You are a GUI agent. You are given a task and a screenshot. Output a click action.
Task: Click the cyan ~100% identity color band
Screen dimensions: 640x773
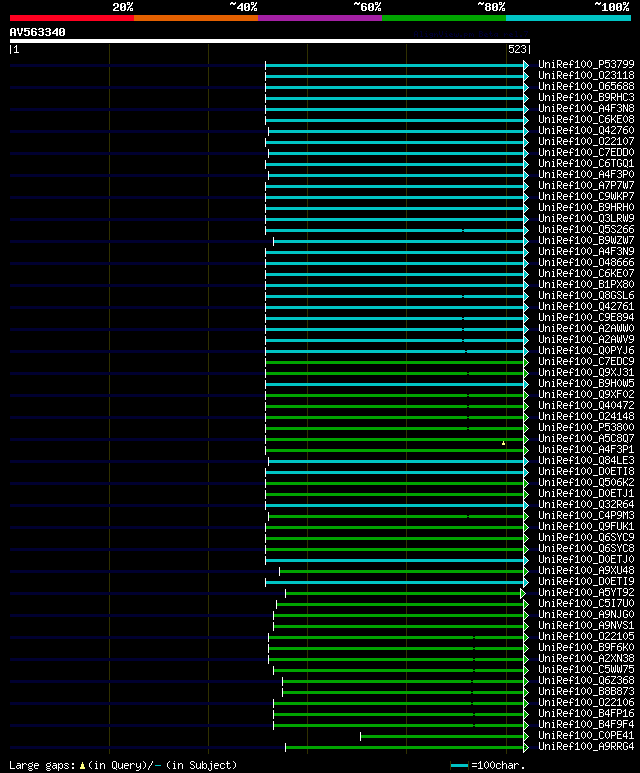tap(569, 18)
